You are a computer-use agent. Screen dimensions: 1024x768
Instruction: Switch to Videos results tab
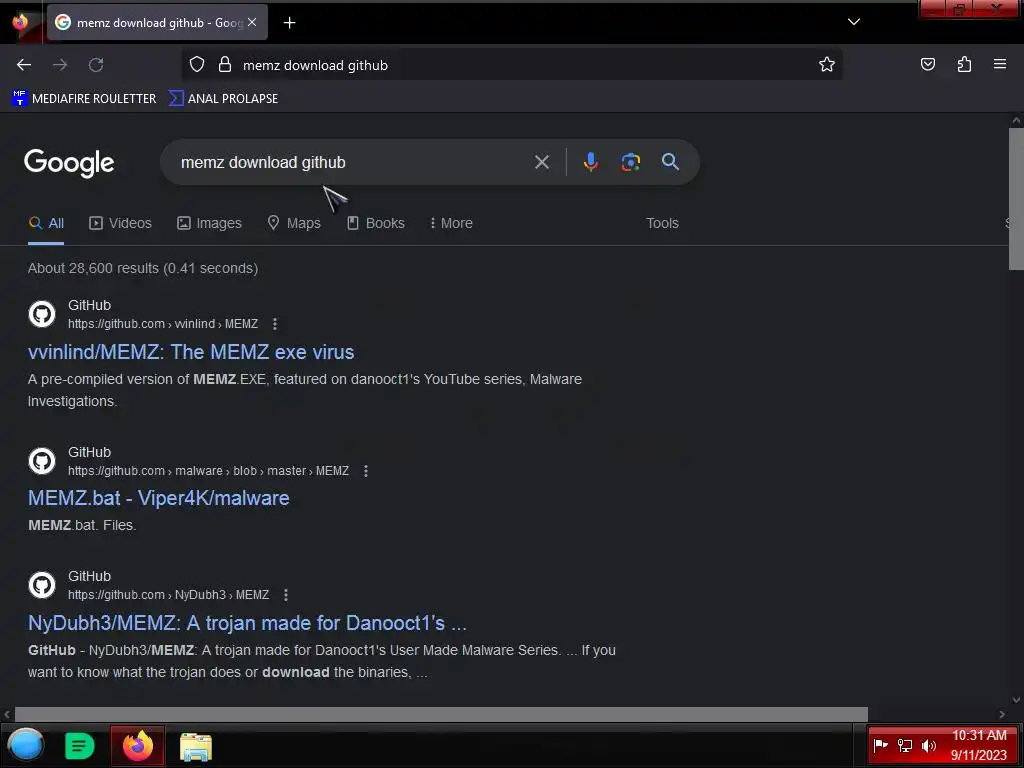pos(120,223)
